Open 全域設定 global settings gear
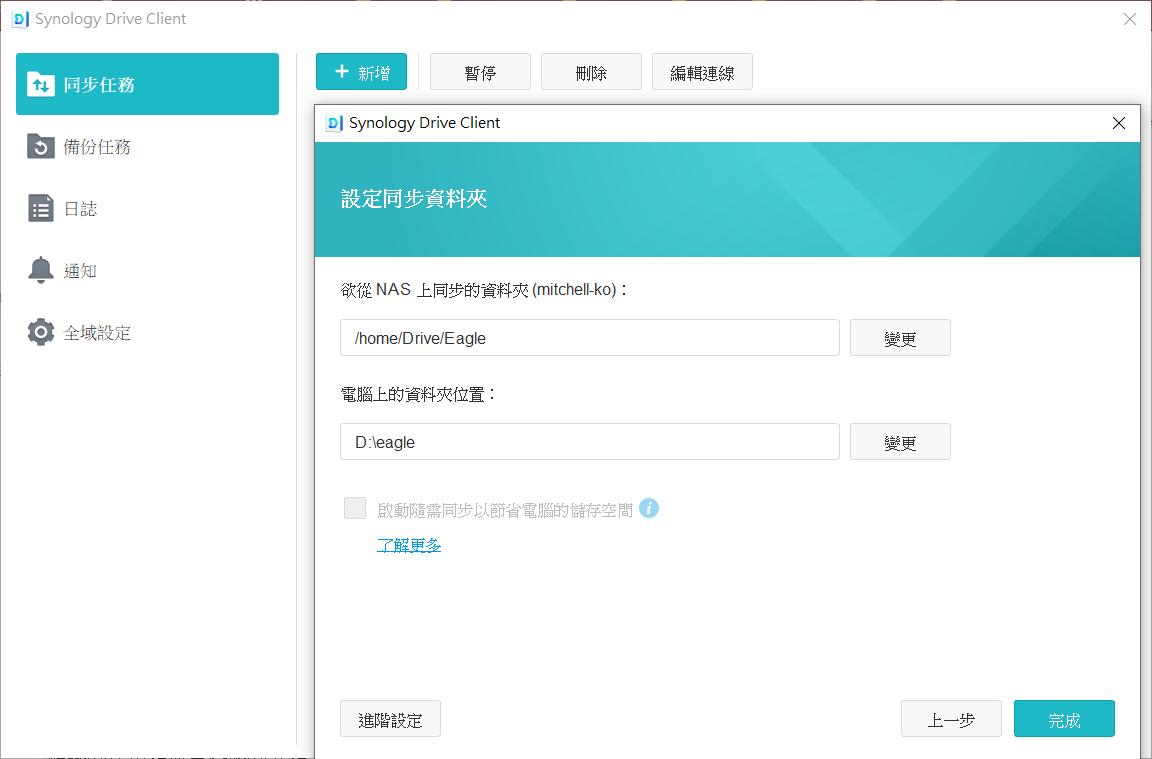Viewport: 1152px width, 759px height. point(40,332)
